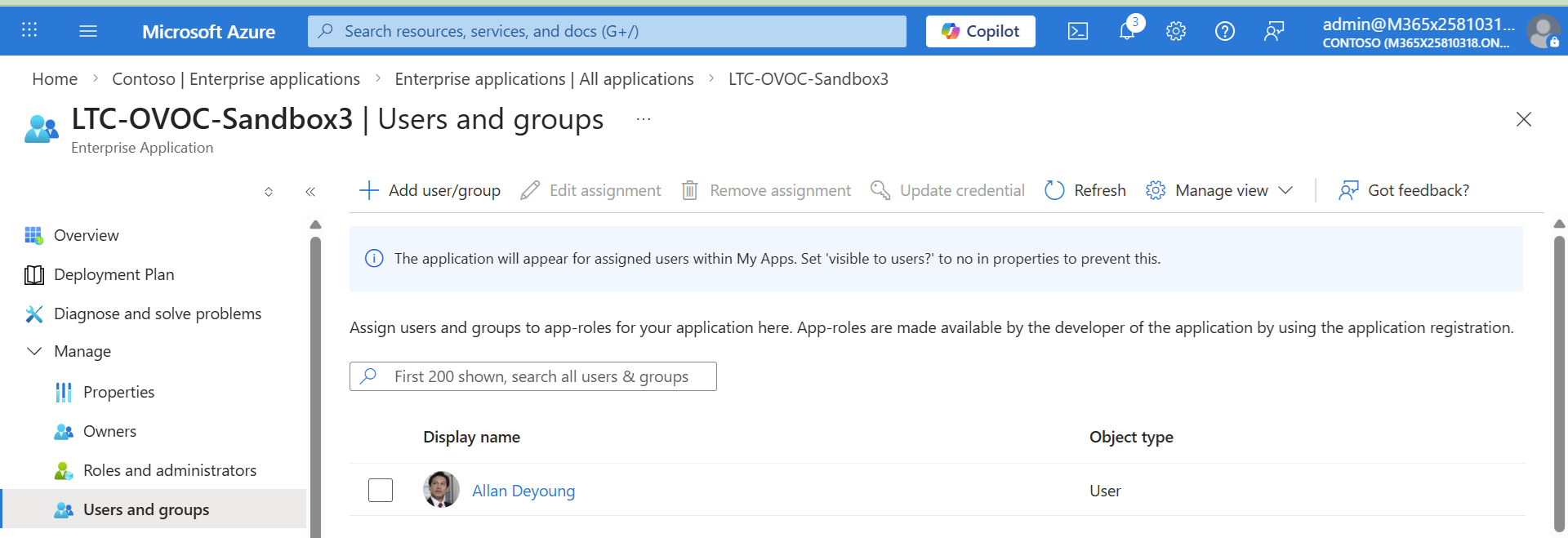Click Add user/group button
Screen dimensions: 1568x538
point(430,190)
